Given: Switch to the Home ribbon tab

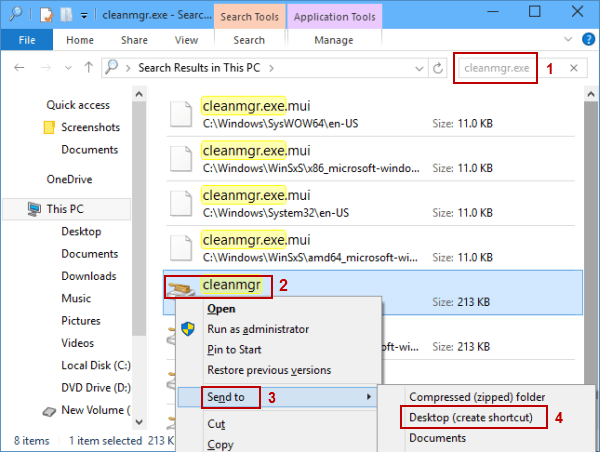Looking at the screenshot, I should click(80, 40).
